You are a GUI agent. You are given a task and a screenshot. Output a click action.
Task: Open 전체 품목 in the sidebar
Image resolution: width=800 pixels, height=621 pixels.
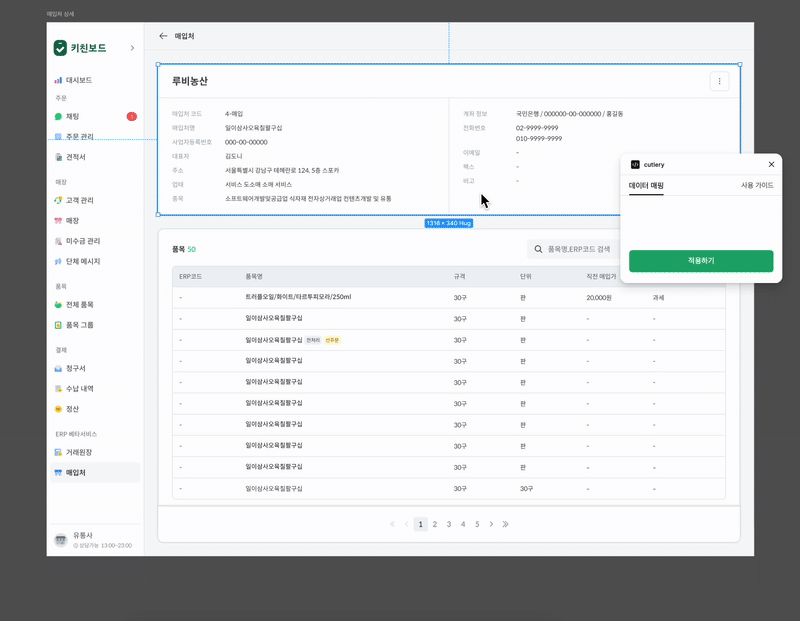tap(80, 305)
